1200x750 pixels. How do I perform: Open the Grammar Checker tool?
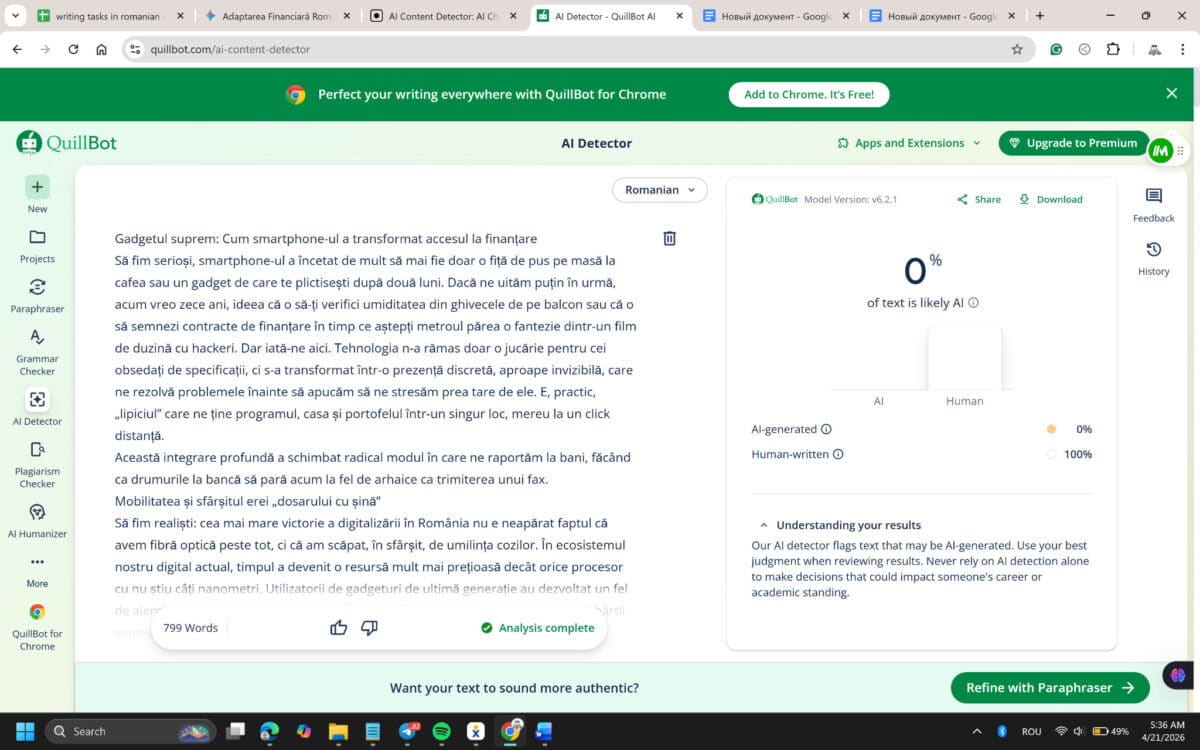37,352
